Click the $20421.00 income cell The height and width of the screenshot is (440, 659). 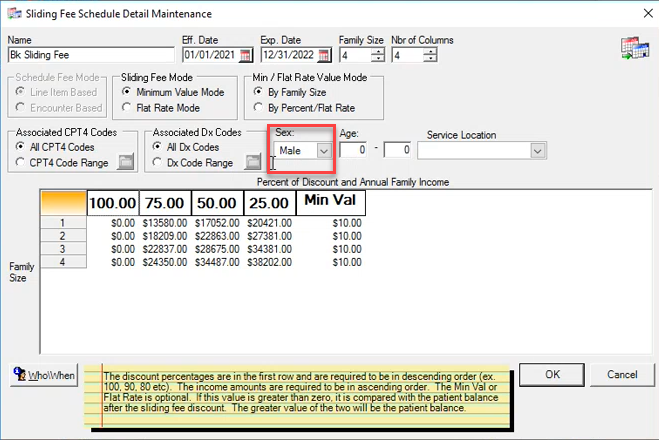[x=269, y=223]
